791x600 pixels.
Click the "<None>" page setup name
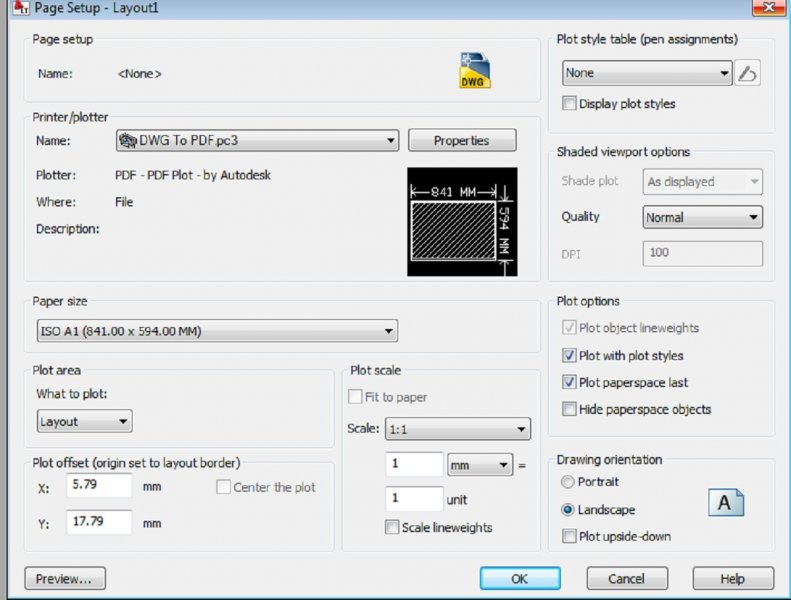(x=139, y=74)
